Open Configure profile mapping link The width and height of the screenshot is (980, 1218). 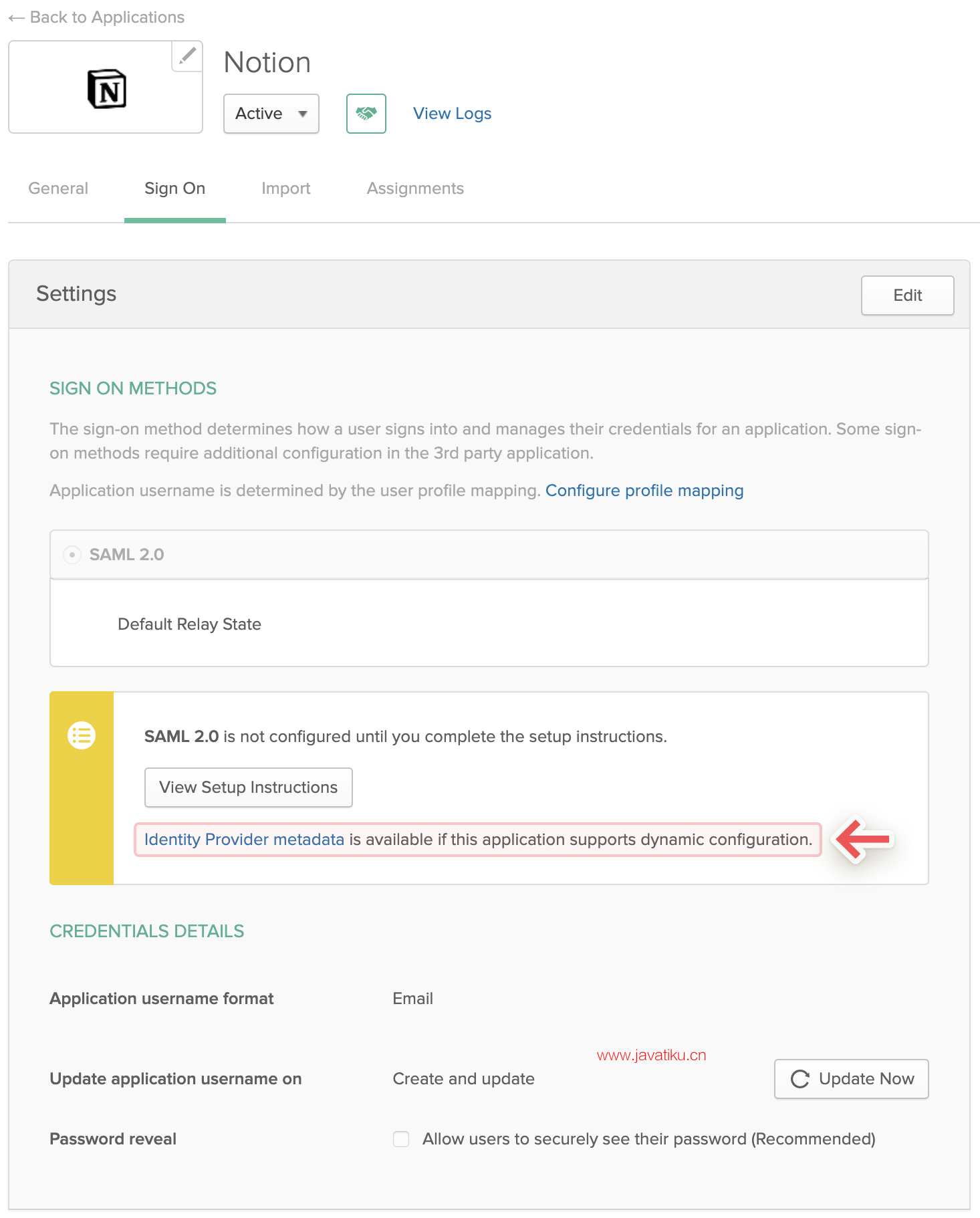pyautogui.click(x=644, y=491)
